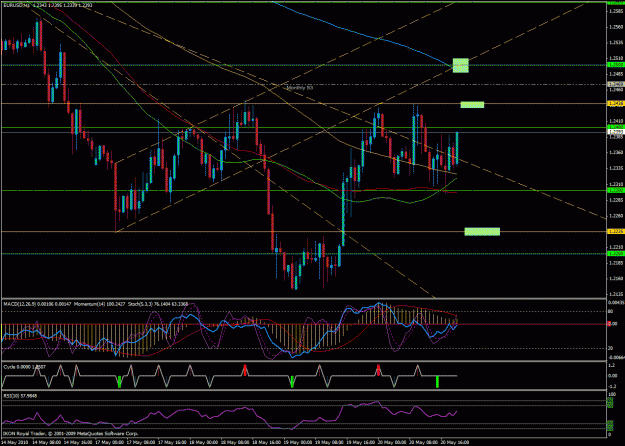Select green rectangle on the 1.2428 line
625x446 pixels.
[x=472, y=104]
